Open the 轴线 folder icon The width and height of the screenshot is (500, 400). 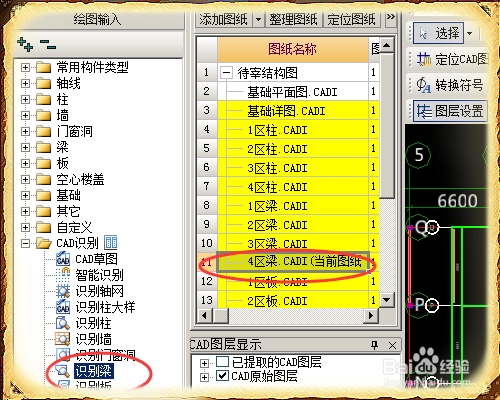coord(44,83)
